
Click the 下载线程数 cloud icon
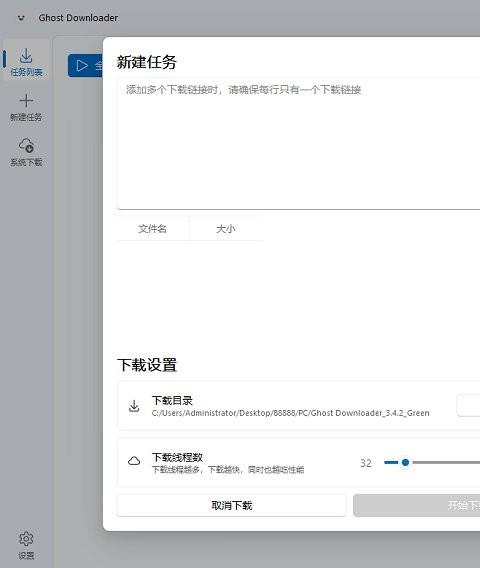click(134, 461)
